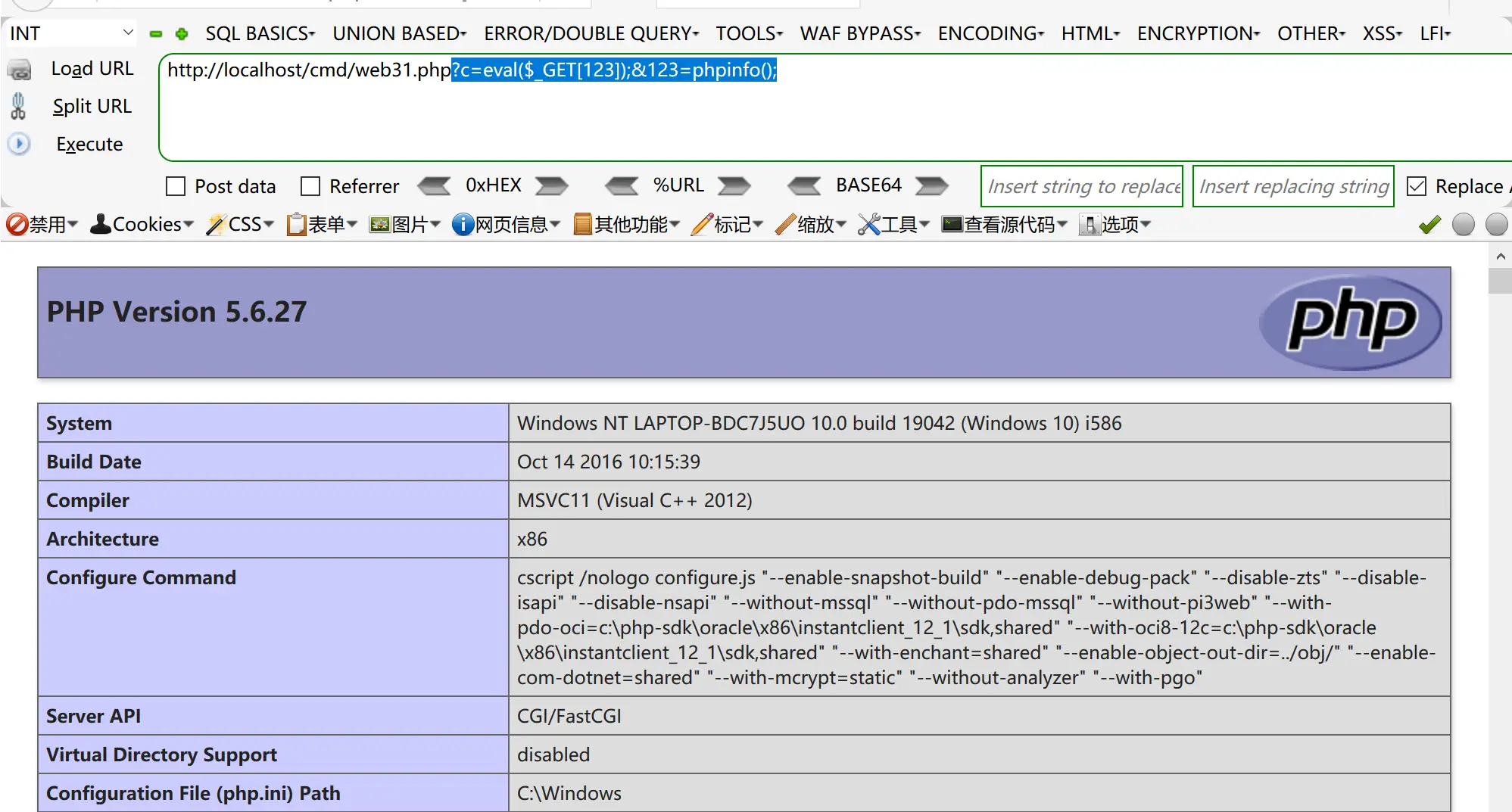Viewport: 1512px width, 812px height.
Task: Click the right arrow after BASE64
Action: [931, 185]
